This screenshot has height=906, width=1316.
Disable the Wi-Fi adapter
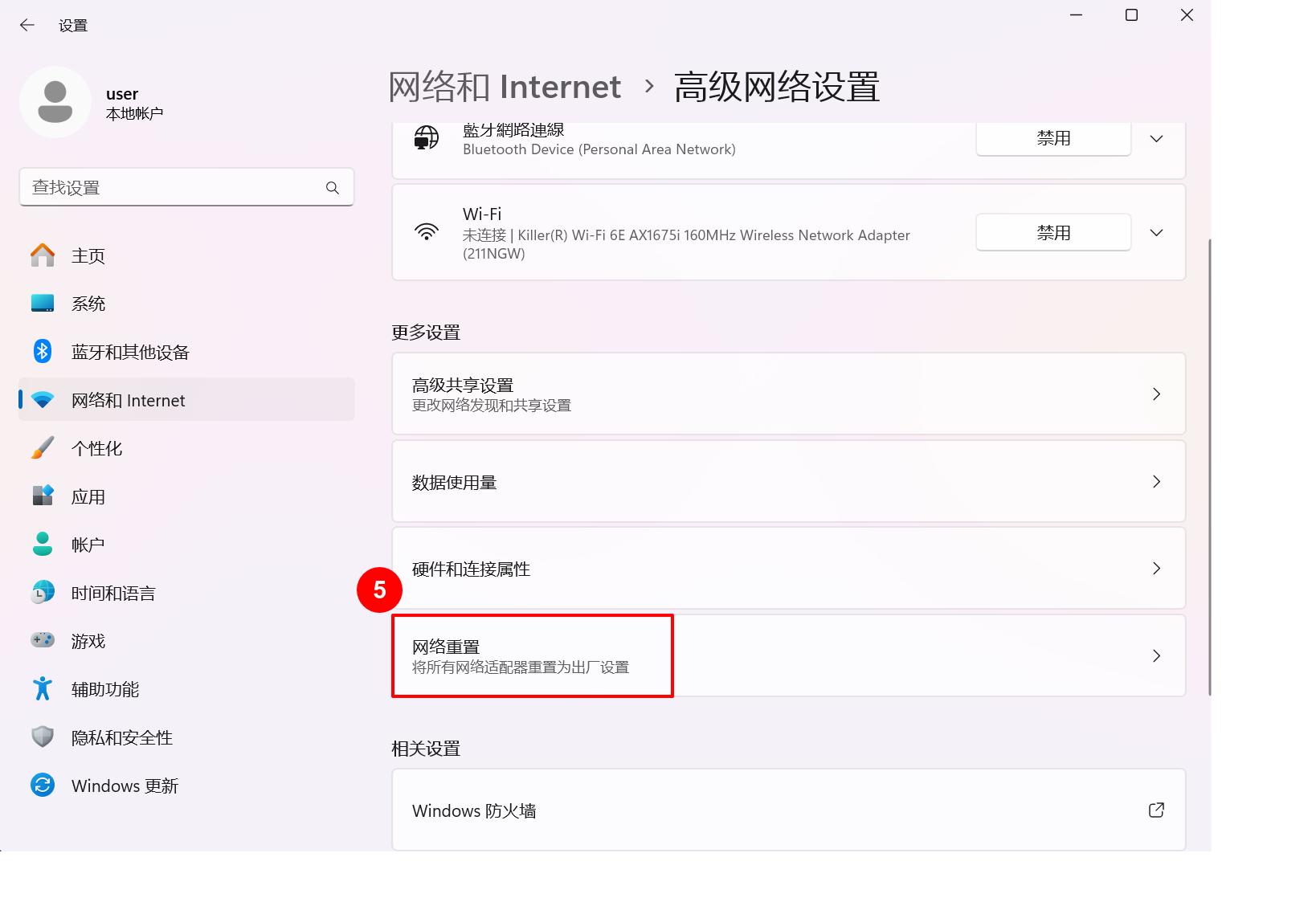click(1052, 232)
